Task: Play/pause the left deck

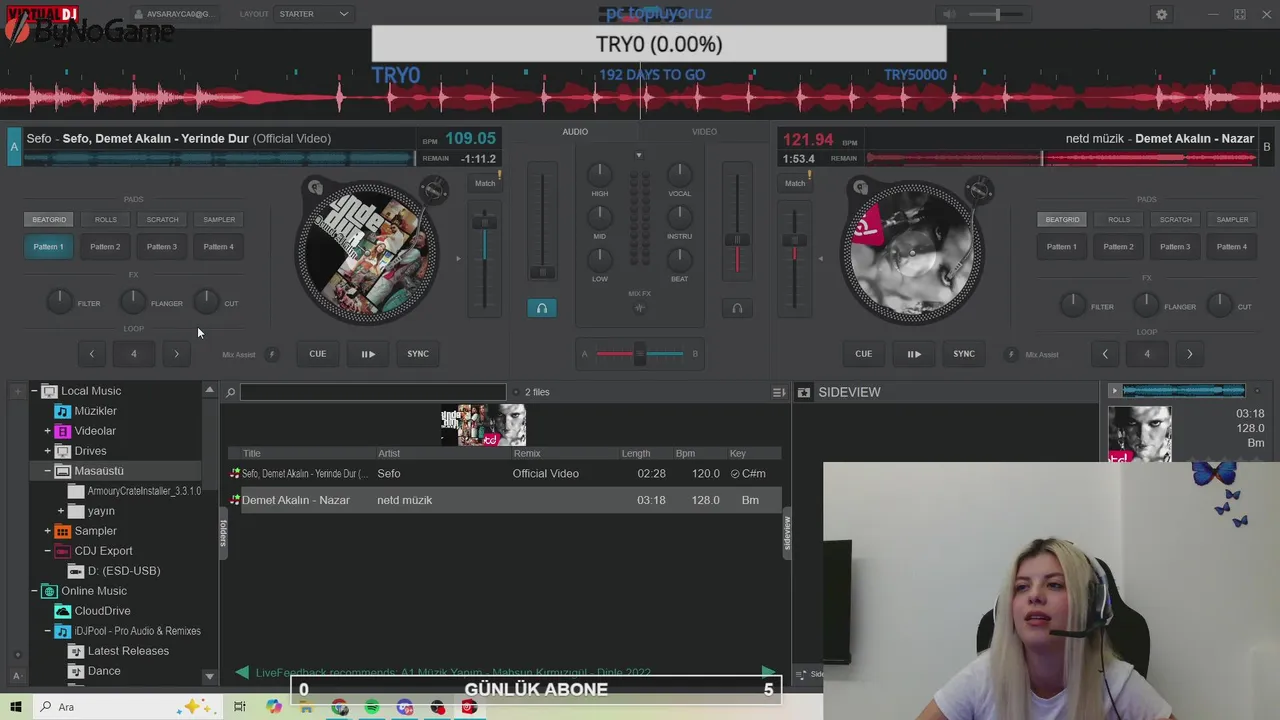Action: 368,354
